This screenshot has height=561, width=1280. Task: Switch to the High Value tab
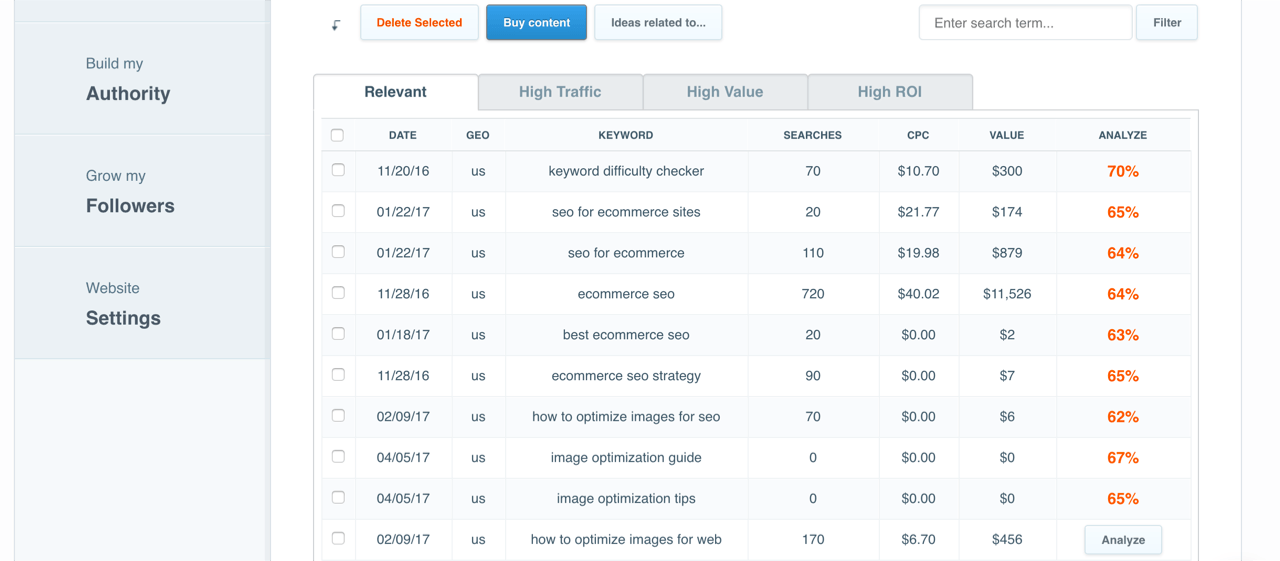click(725, 92)
